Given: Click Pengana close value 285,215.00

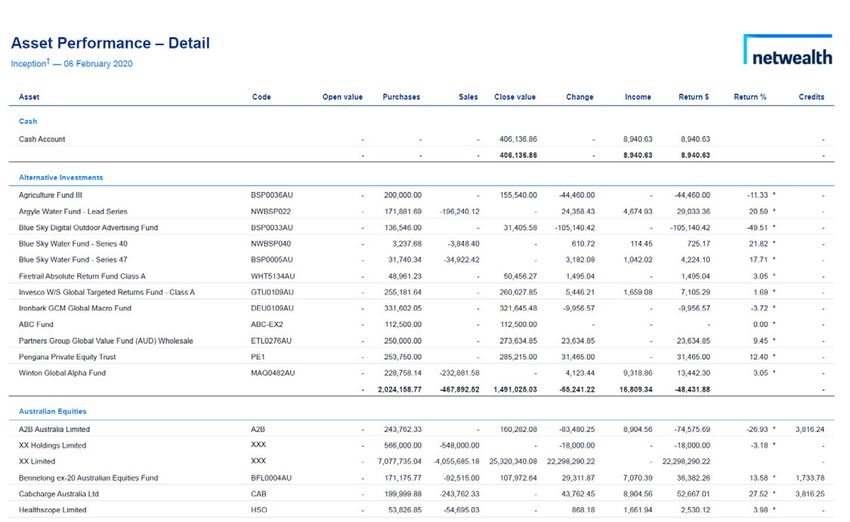Looking at the screenshot, I should coord(518,357).
